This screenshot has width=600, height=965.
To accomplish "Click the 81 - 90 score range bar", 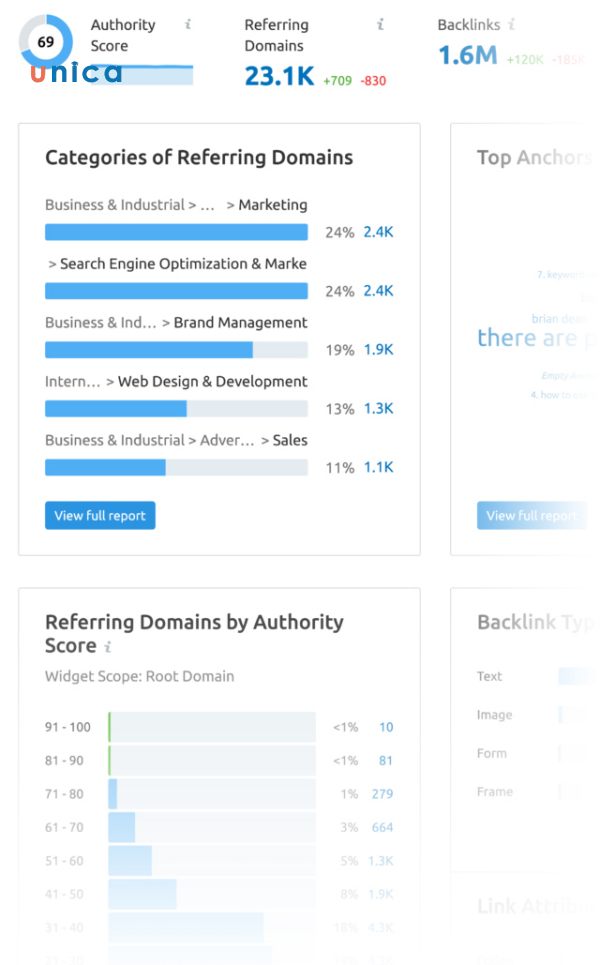I will (x=212, y=760).
